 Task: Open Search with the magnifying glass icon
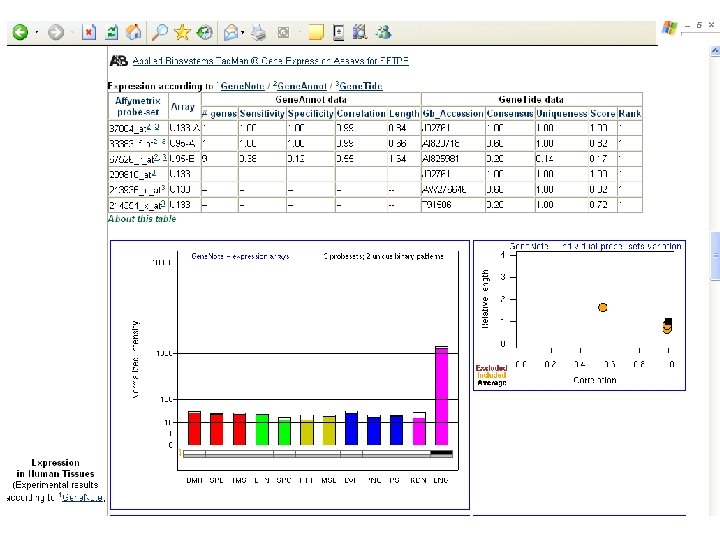[160, 32]
